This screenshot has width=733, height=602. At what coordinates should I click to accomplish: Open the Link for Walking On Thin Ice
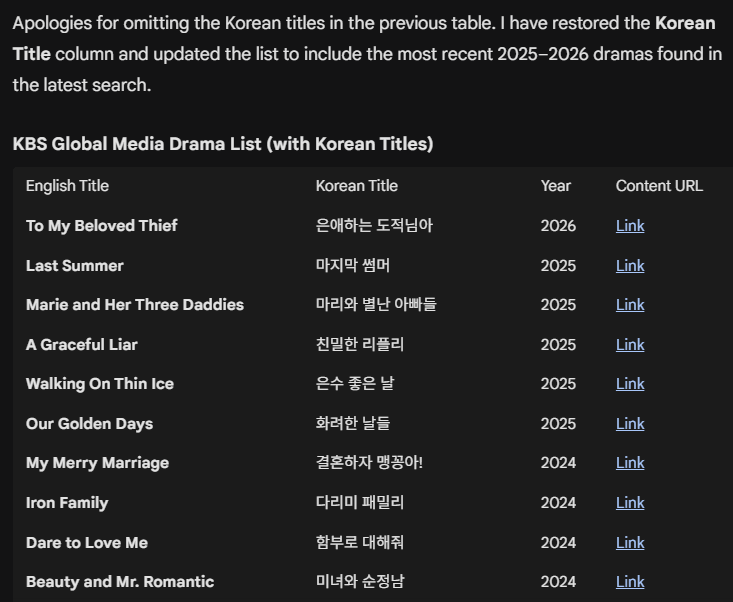(630, 384)
